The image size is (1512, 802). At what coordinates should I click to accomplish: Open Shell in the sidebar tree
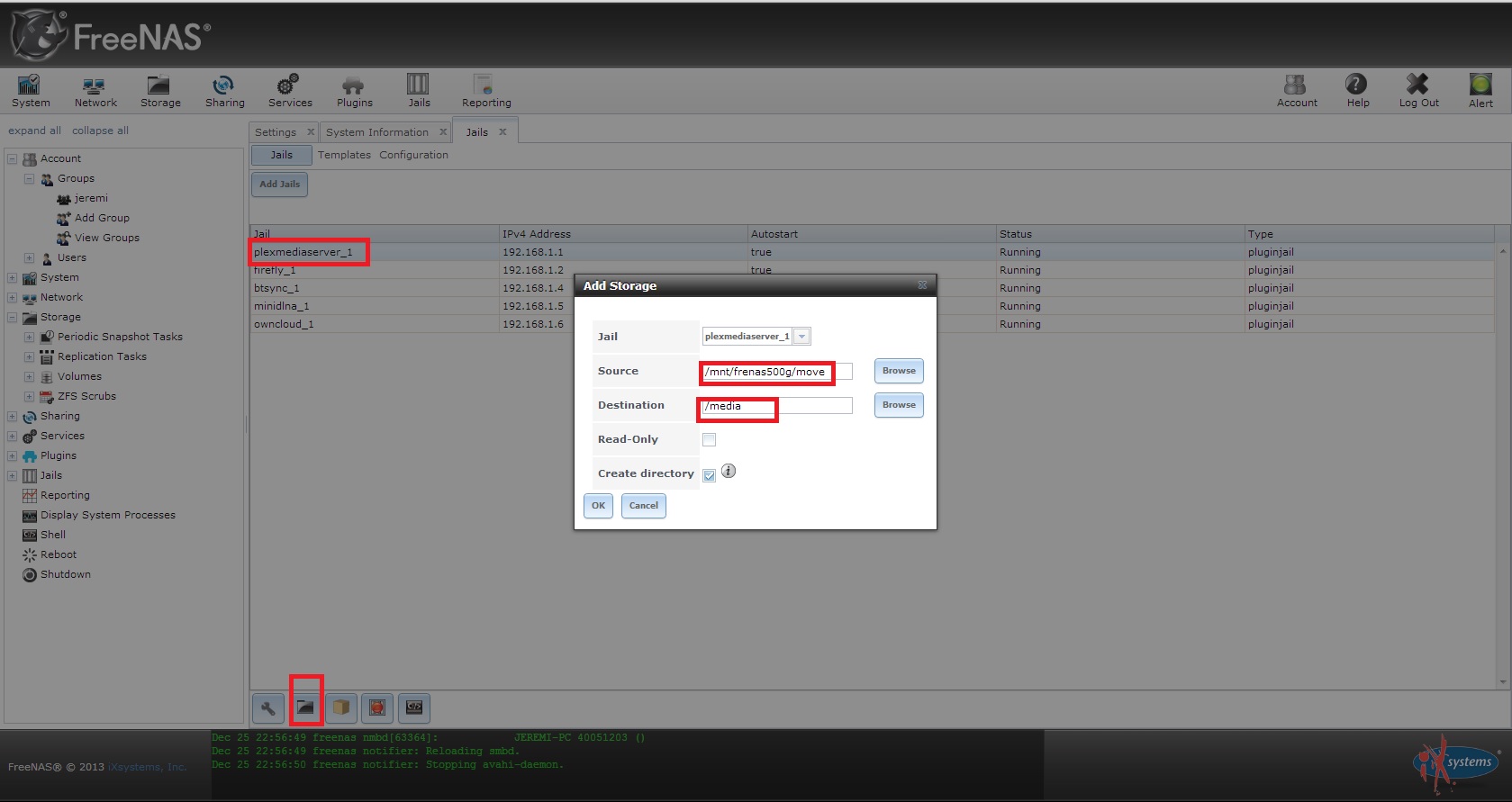(x=53, y=535)
